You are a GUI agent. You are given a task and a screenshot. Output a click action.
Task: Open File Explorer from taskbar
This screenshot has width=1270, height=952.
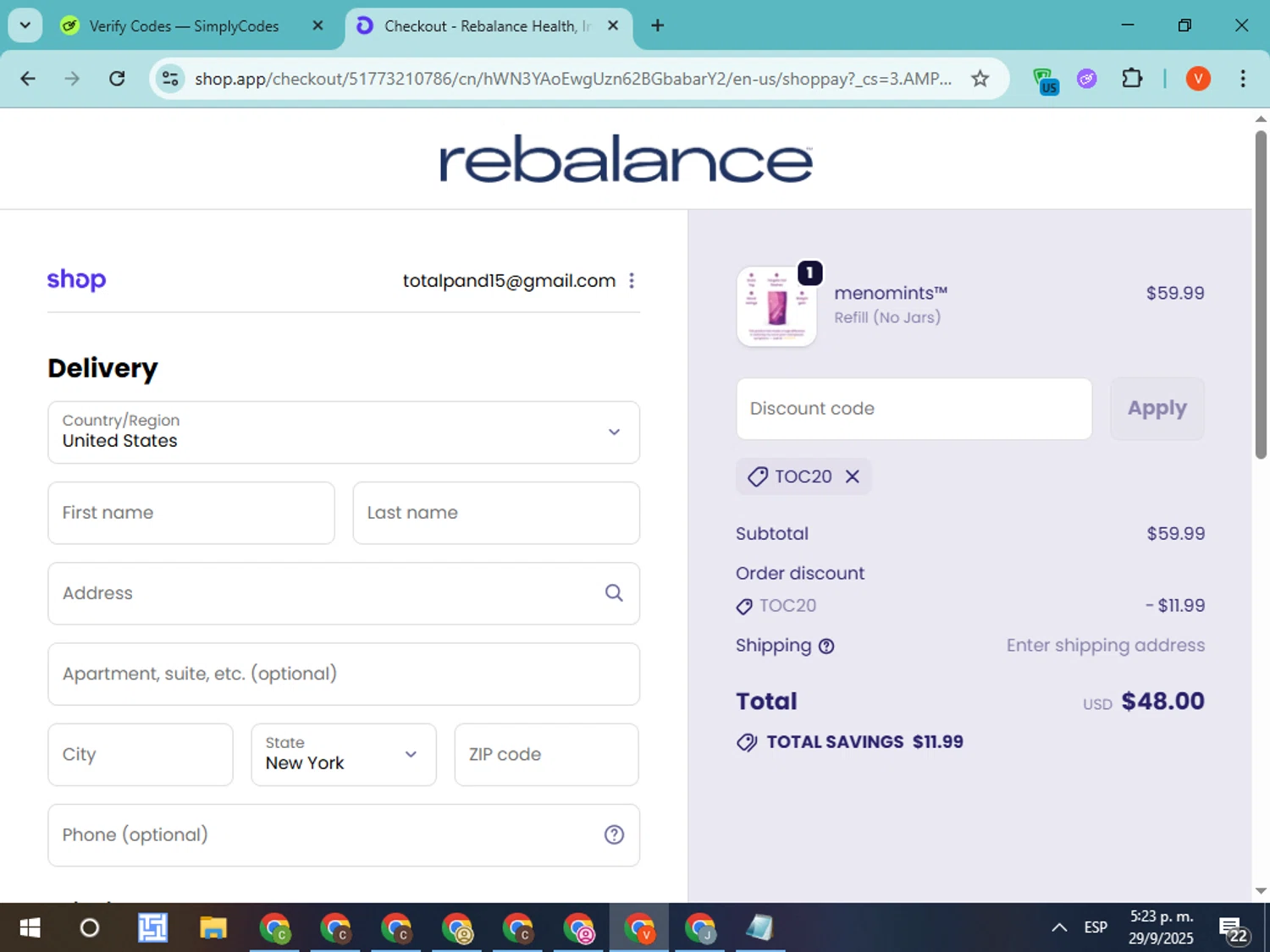[213, 928]
